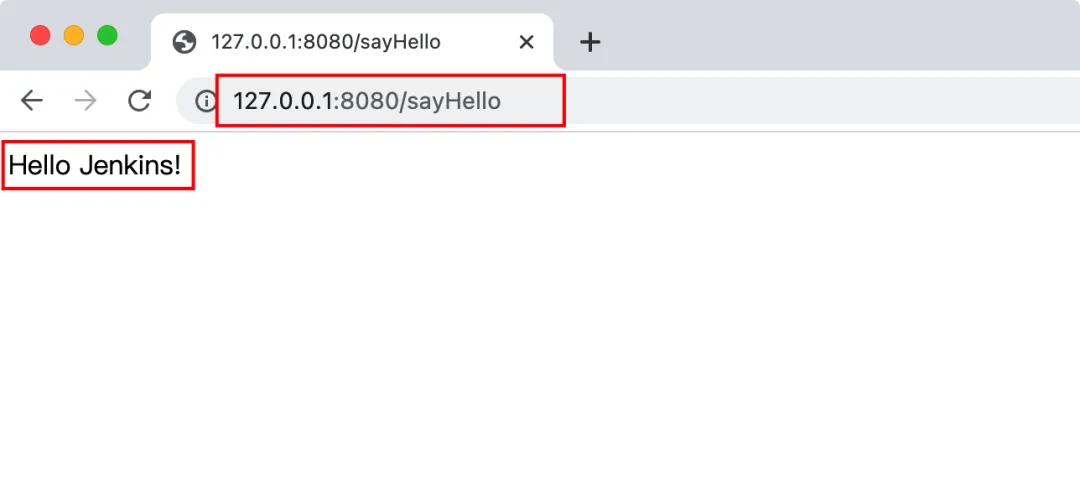Click the forward navigation arrow
1080x498 pixels.
pos(85,101)
